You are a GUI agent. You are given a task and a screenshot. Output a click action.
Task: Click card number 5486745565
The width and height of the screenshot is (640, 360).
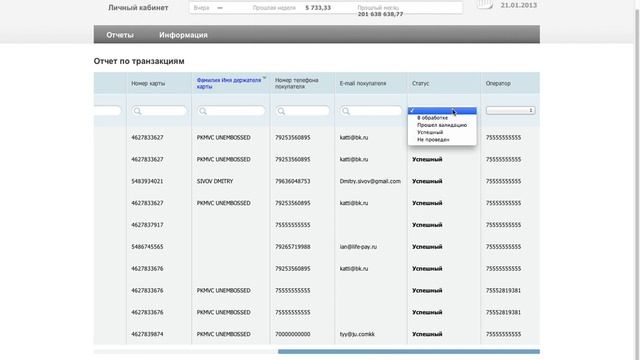pyautogui.click(x=147, y=247)
